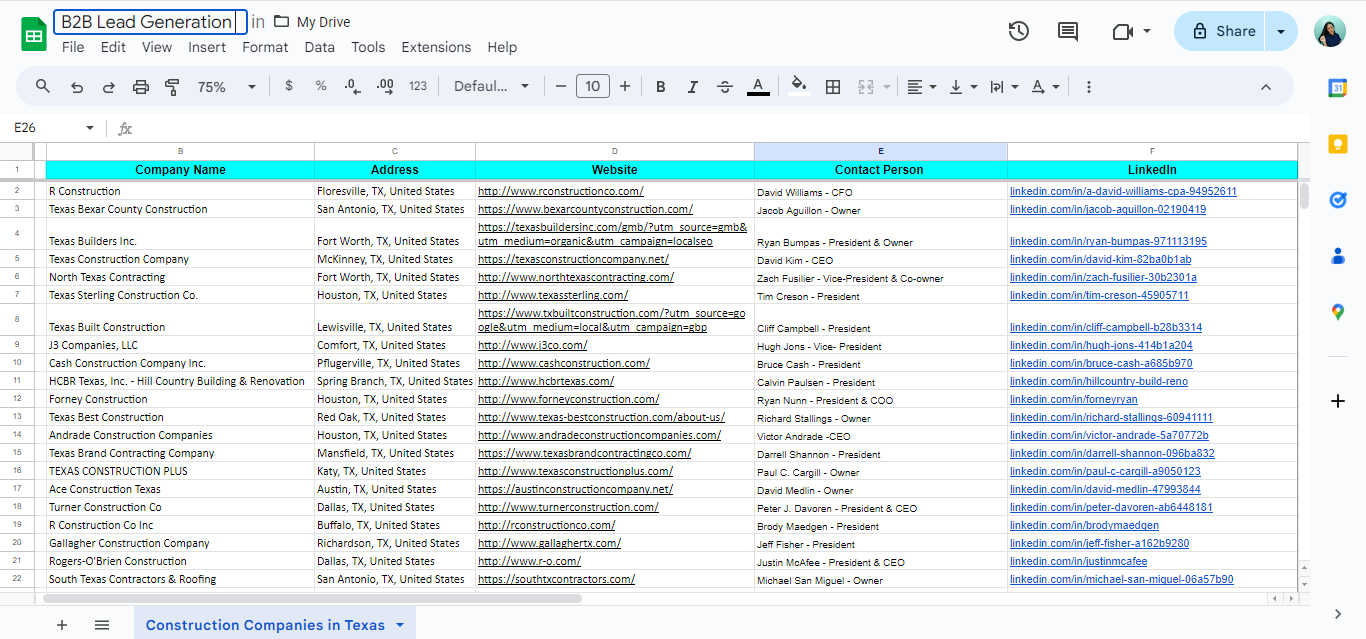Open the texassterling.com website link
This screenshot has width=1366, height=639.
[553, 295]
